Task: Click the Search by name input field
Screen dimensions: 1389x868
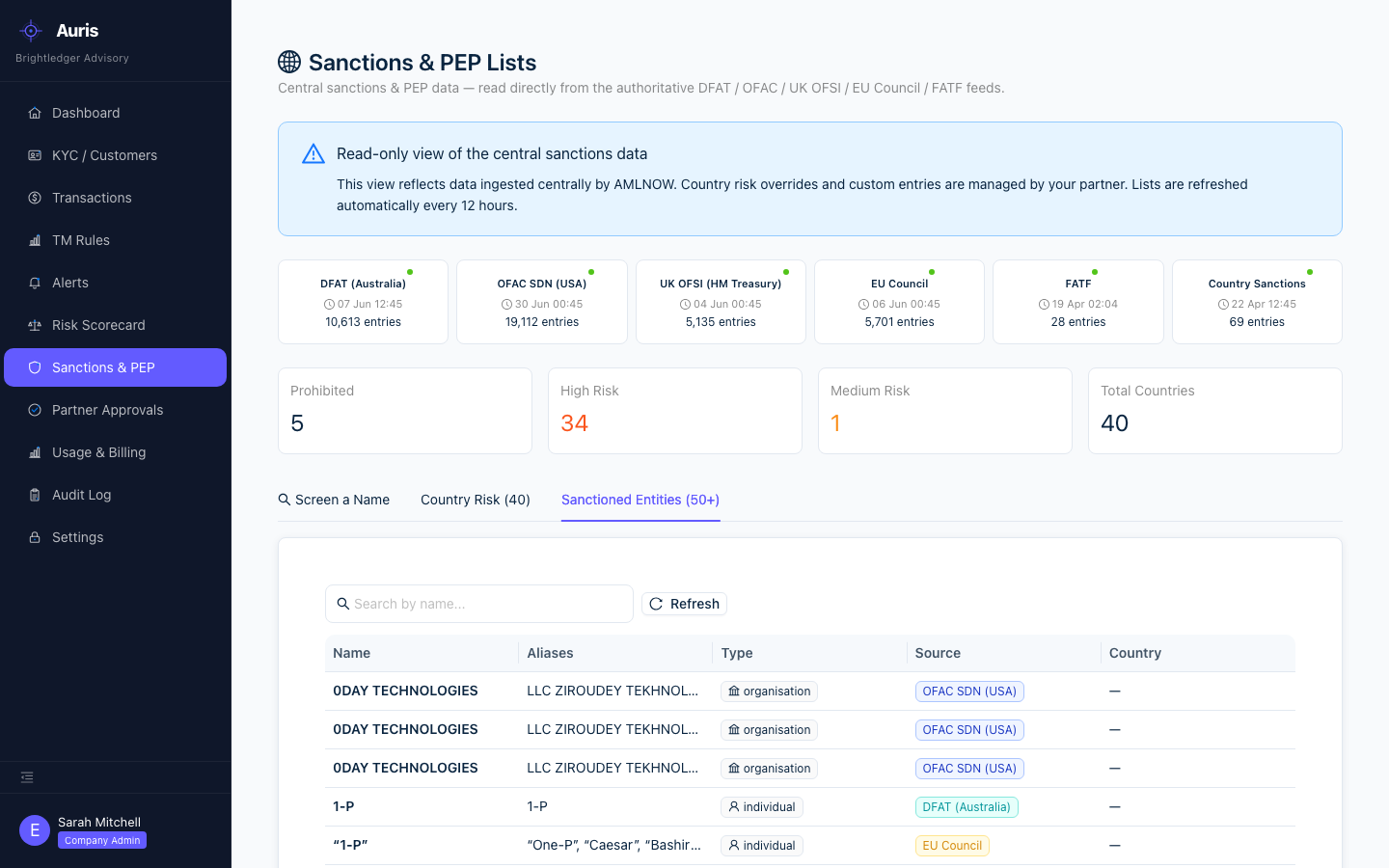Action: click(479, 604)
